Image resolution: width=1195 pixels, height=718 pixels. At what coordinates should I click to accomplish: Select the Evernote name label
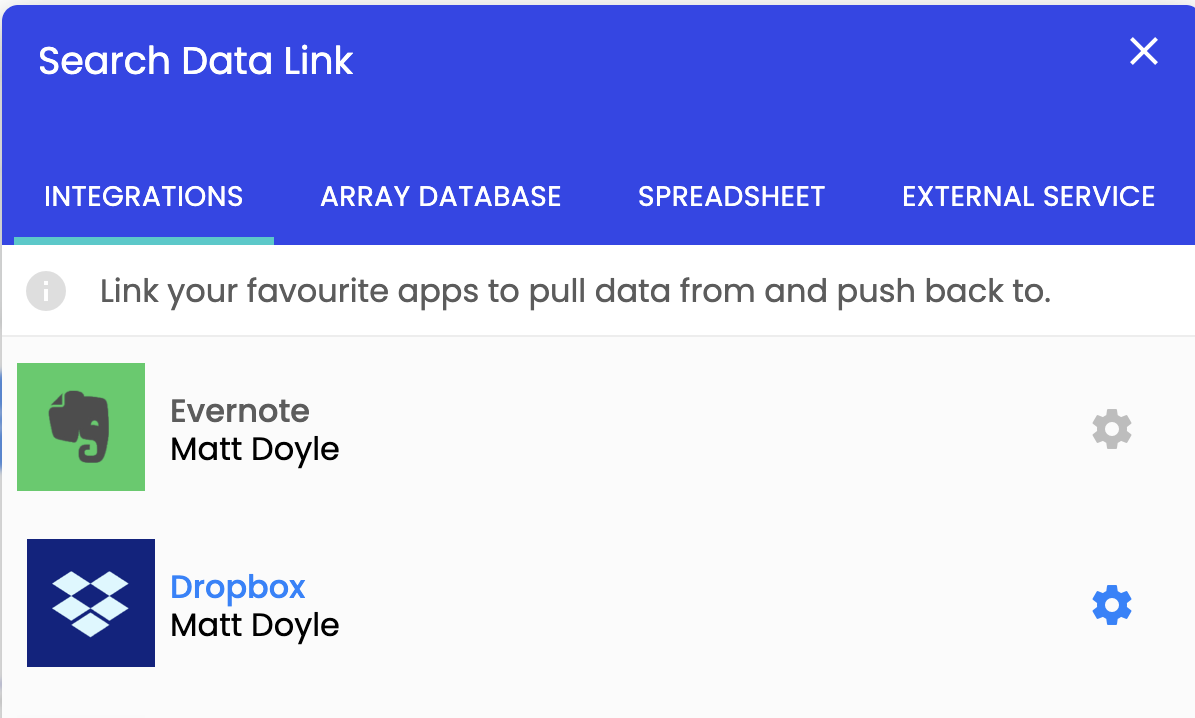tap(240, 411)
